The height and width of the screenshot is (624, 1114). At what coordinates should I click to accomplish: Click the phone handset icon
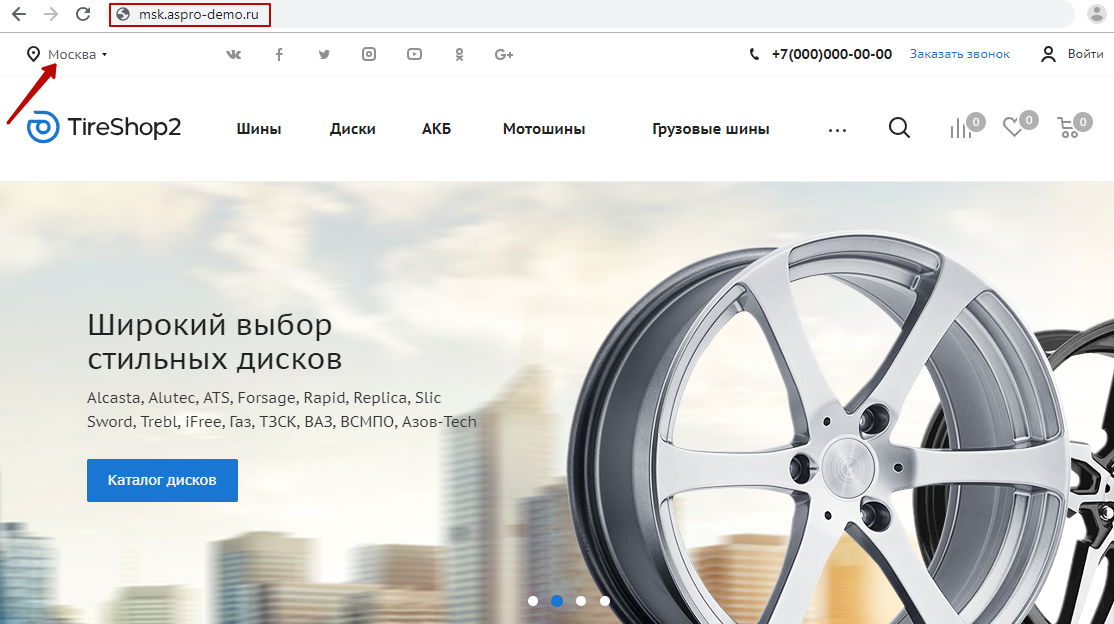click(x=754, y=54)
